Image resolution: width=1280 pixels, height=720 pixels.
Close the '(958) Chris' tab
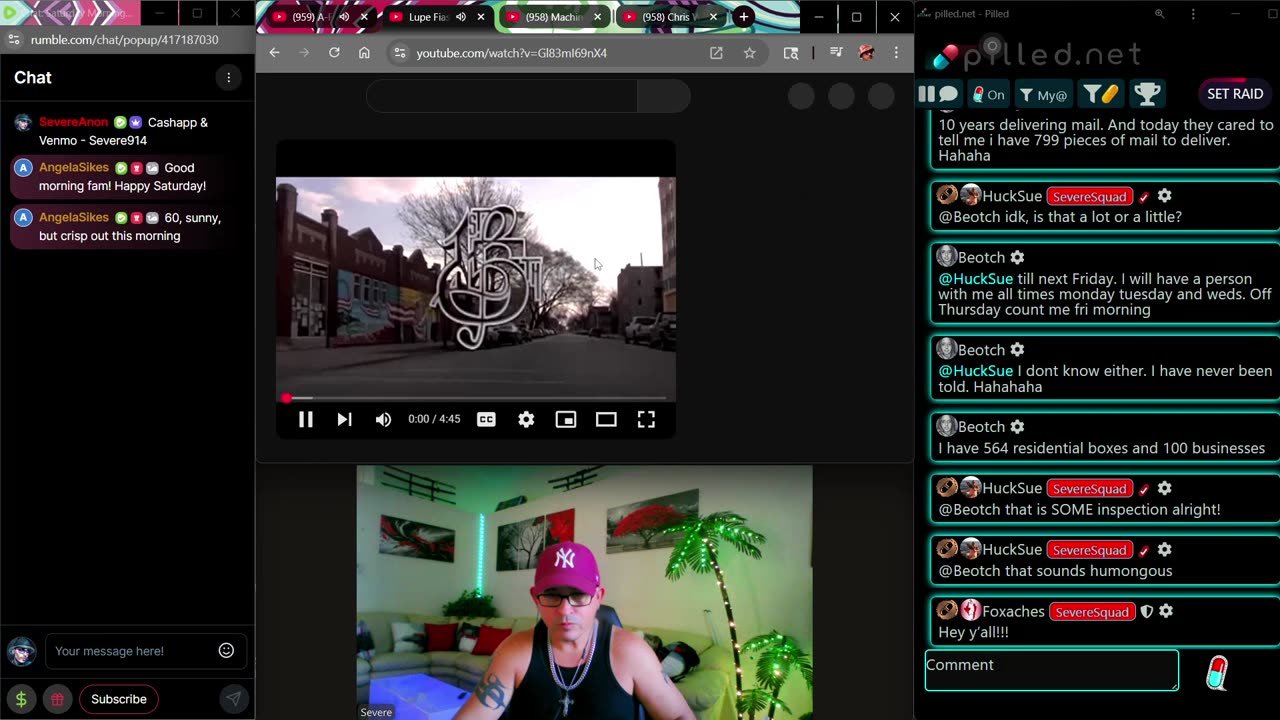713,17
